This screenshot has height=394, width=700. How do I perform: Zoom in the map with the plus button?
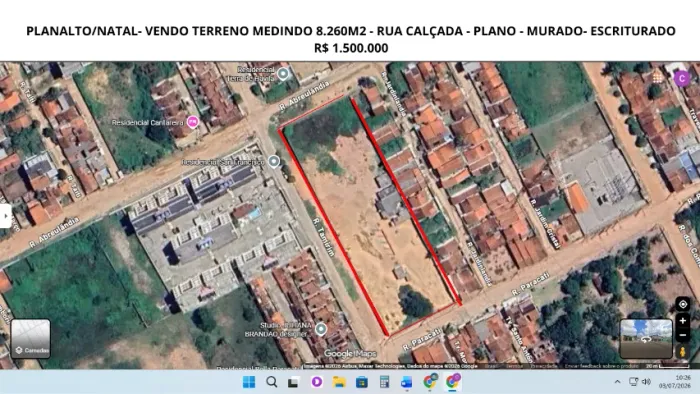(683, 321)
